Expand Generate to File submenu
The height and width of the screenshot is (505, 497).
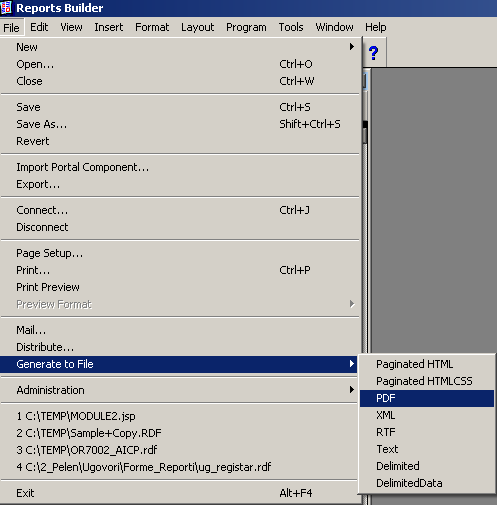(x=180, y=364)
